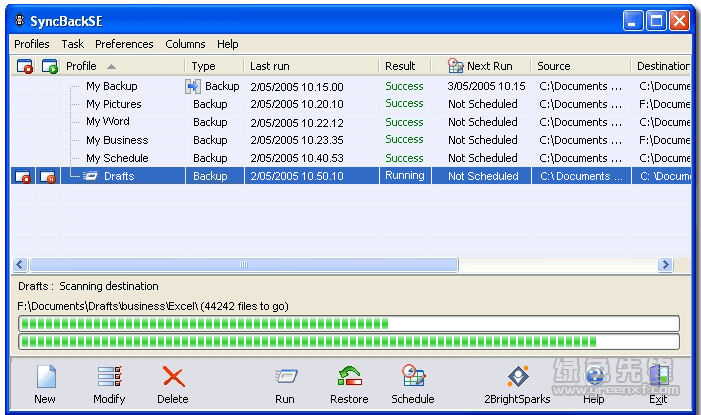This screenshot has width=701, height=415.
Task: Open the Help menu in menu bar
Action: click(x=228, y=44)
